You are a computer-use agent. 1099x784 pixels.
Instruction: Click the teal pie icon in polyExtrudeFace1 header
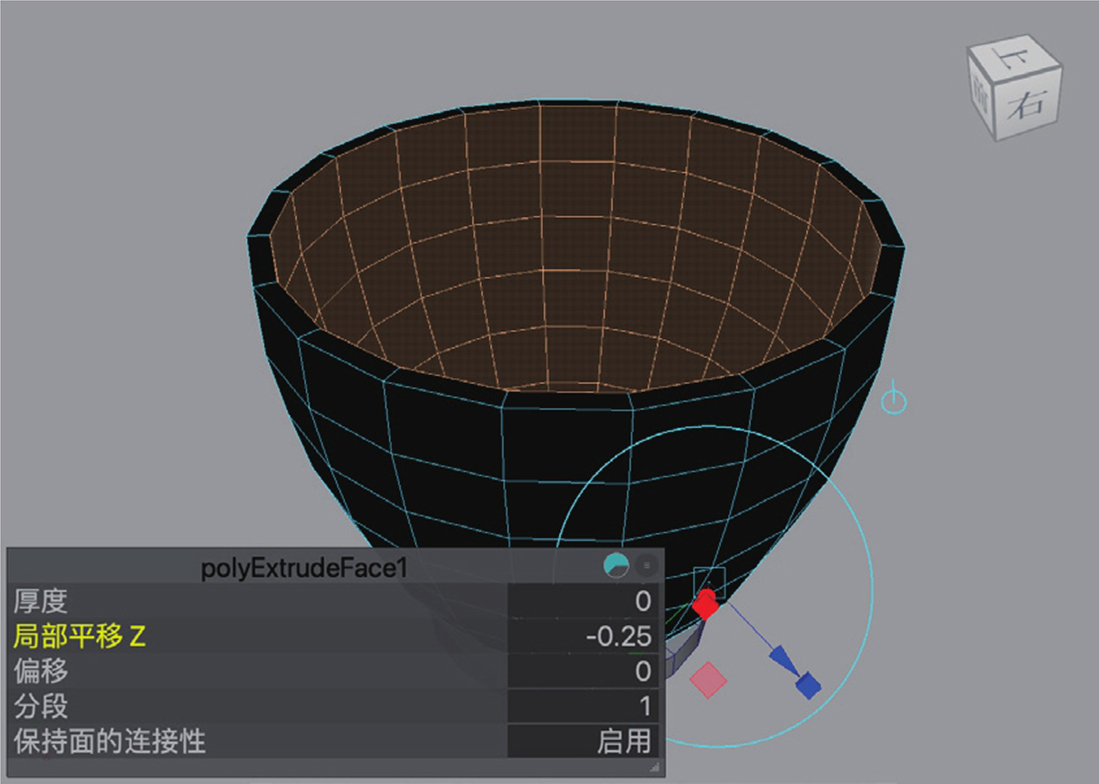tap(616, 566)
